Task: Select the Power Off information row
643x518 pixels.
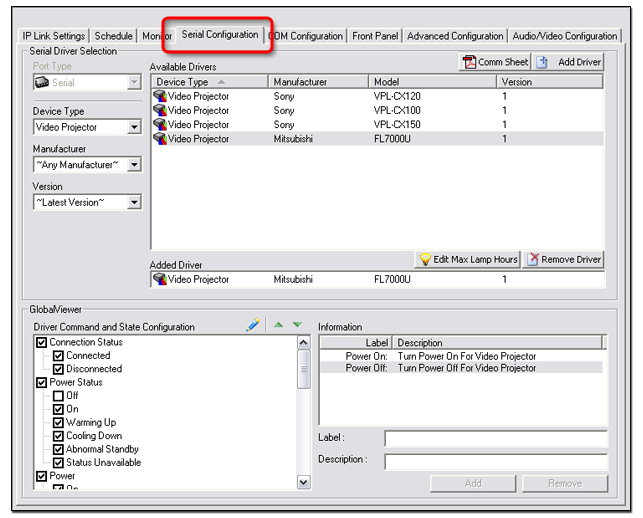Action: tap(461, 368)
